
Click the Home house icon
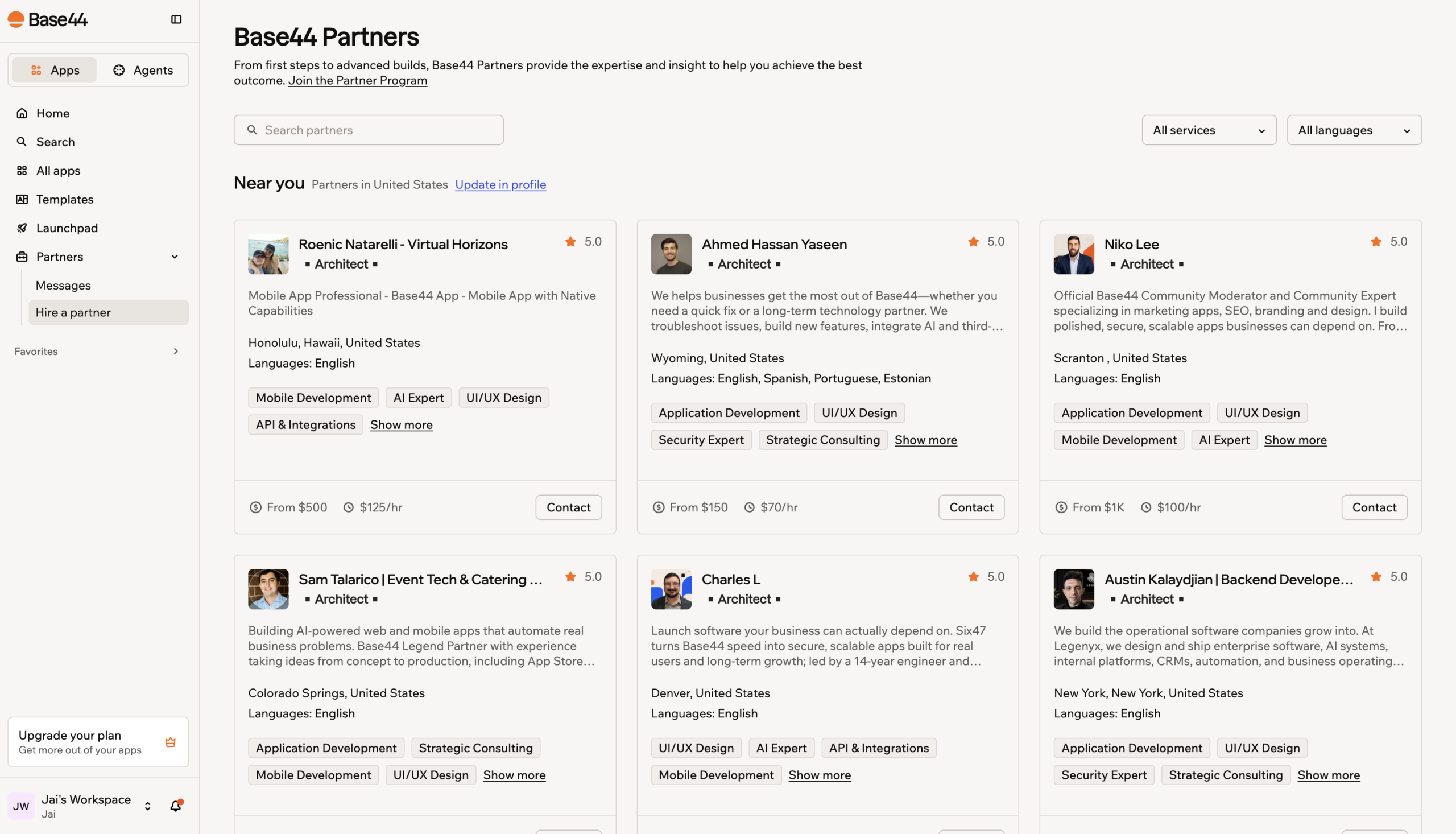click(22, 113)
